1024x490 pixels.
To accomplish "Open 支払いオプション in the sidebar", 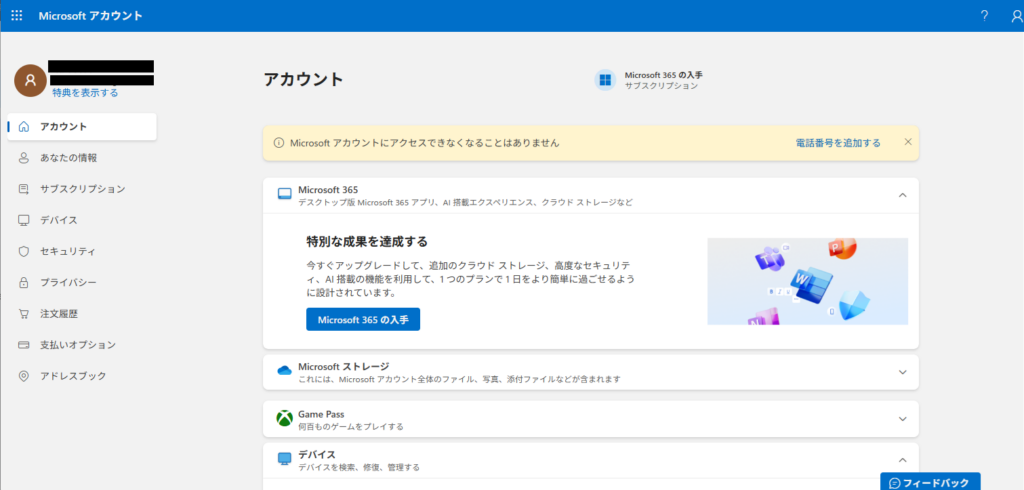I will click(x=77, y=345).
